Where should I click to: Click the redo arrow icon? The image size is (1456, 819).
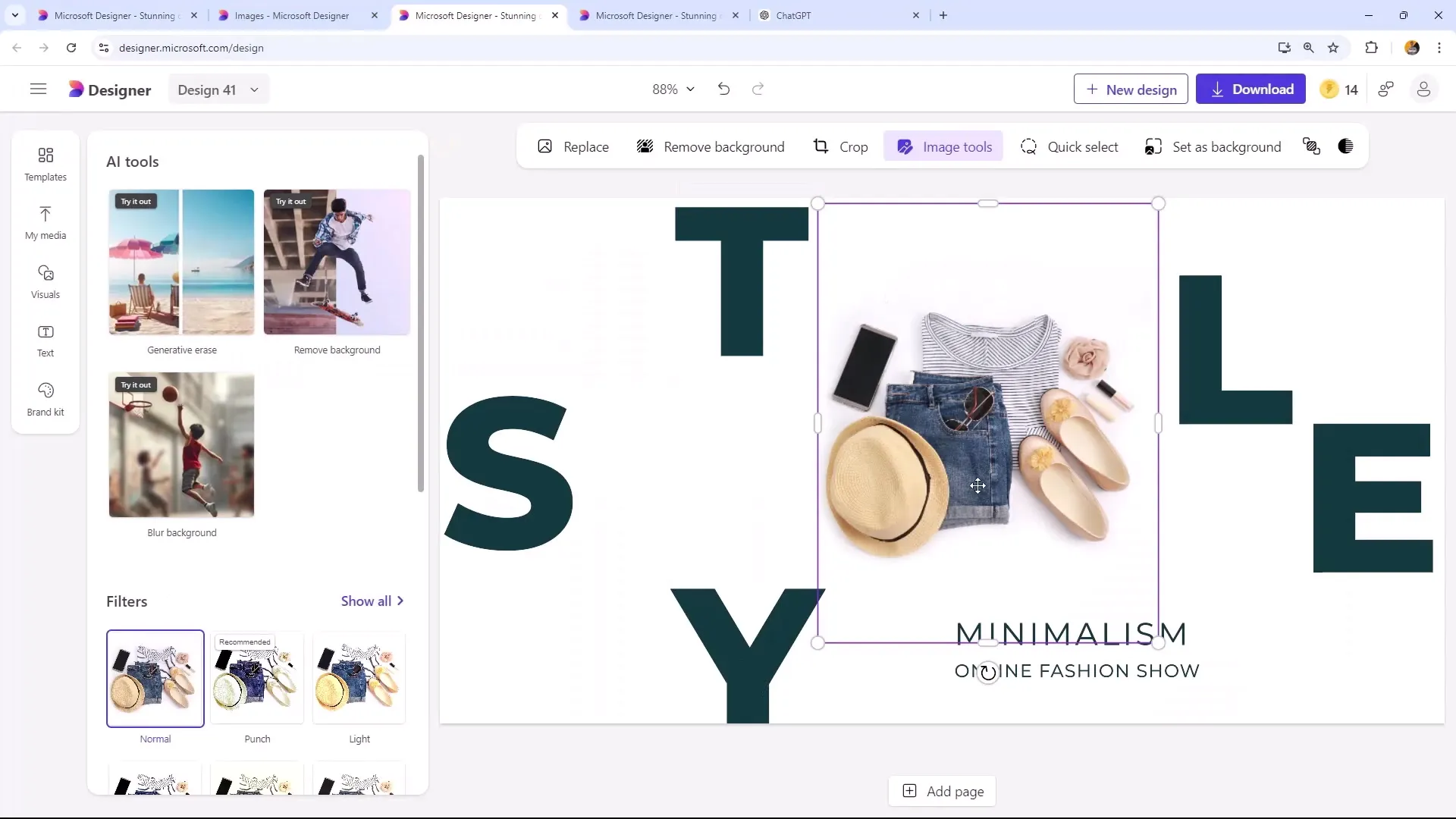[x=757, y=89]
